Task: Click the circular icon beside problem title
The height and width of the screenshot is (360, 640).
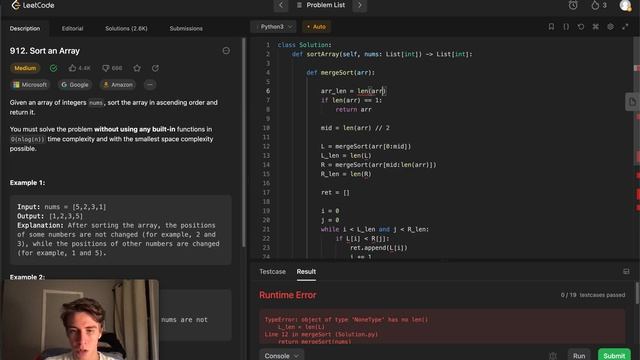Action: 226,51
